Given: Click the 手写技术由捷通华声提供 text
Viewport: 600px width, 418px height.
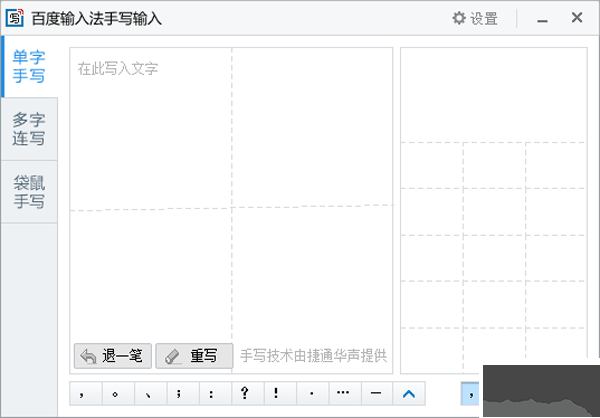Looking at the screenshot, I should [313, 356].
